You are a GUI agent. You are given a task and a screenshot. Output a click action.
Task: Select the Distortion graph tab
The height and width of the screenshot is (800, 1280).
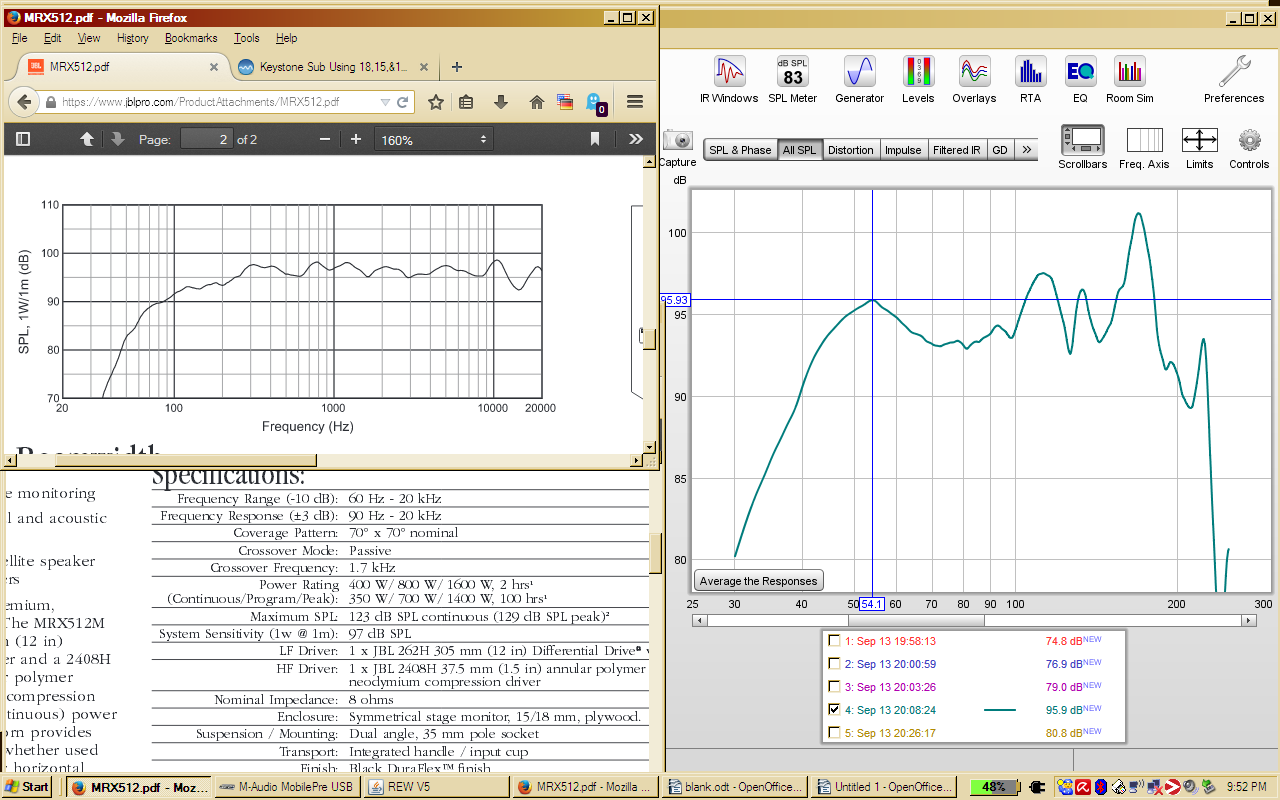pyautogui.click(x=851, y=150)
